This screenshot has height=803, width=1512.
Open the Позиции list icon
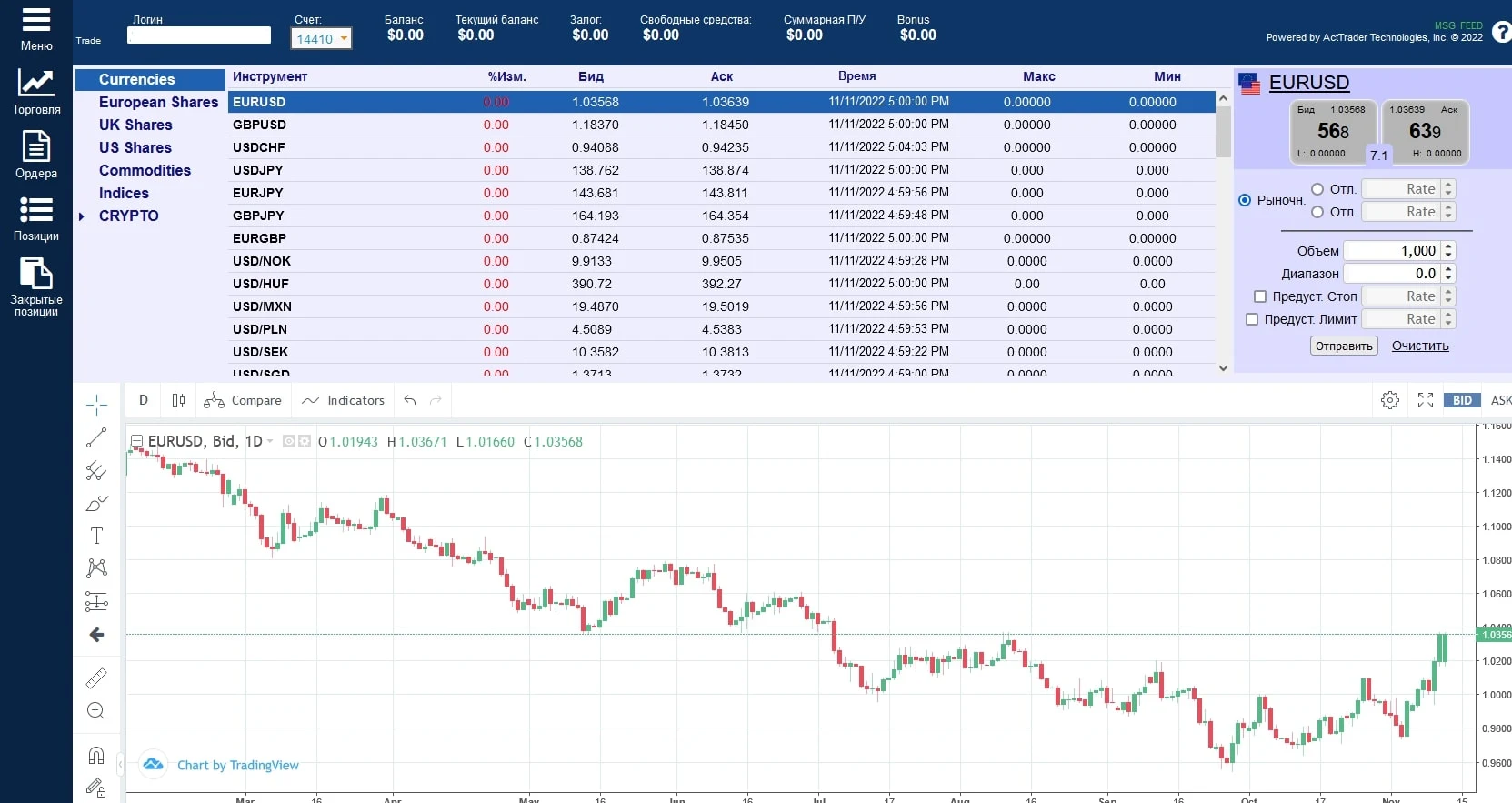(x=36, y=210)
